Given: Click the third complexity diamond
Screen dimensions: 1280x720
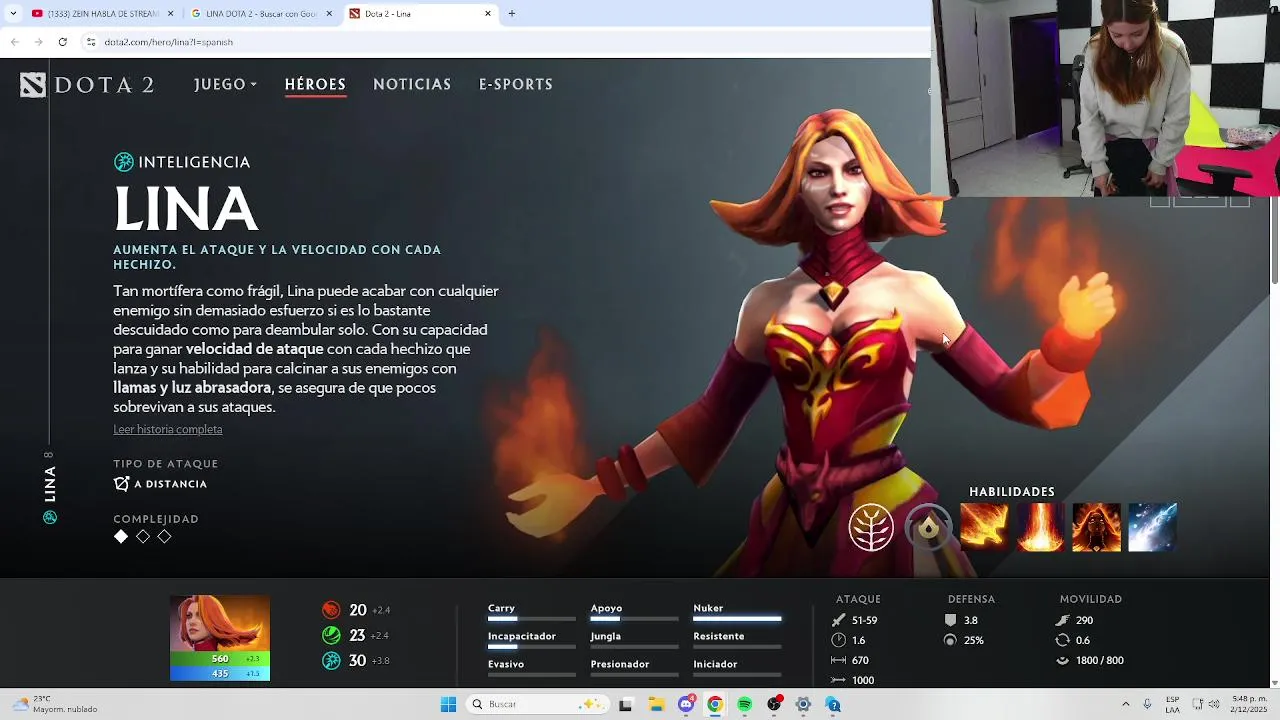Looking at the screenshot, I should click(165, 537).
